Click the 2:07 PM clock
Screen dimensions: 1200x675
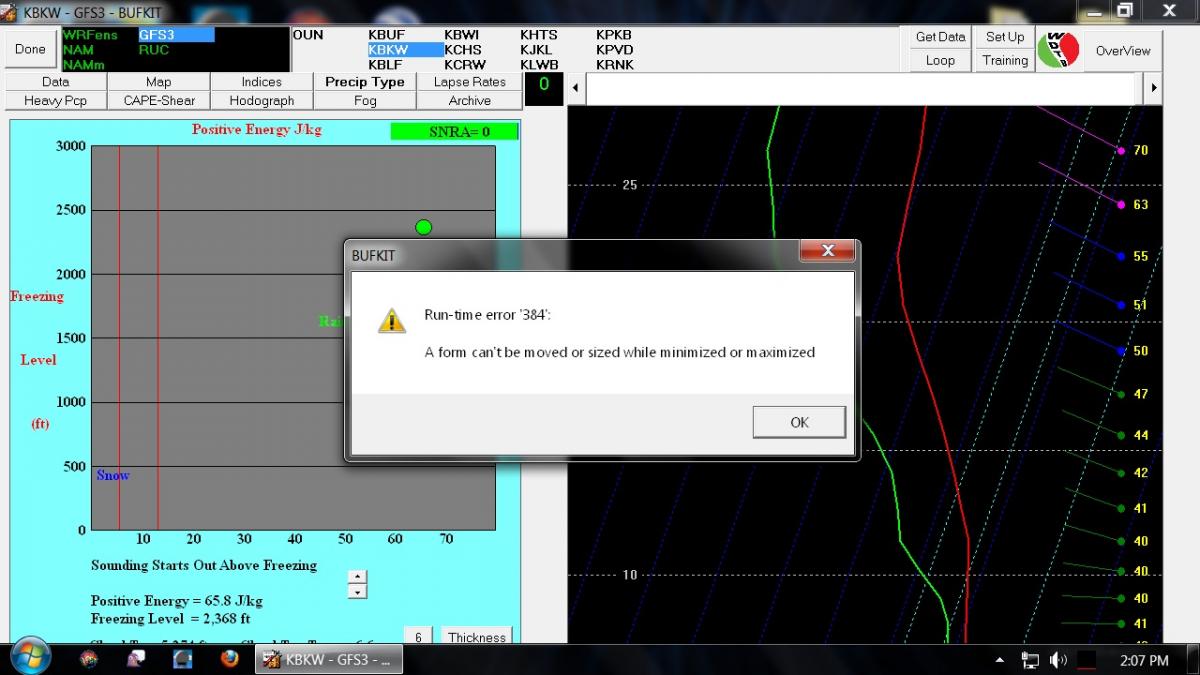[1144, 660]
